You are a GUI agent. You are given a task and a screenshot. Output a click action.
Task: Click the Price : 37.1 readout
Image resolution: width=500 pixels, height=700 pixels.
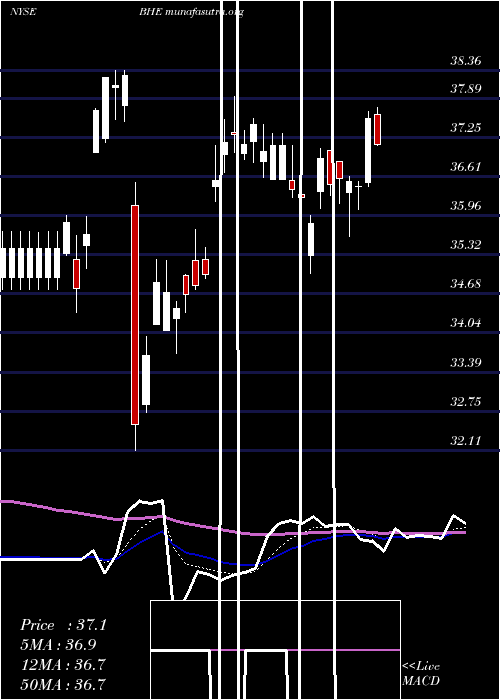64,625
